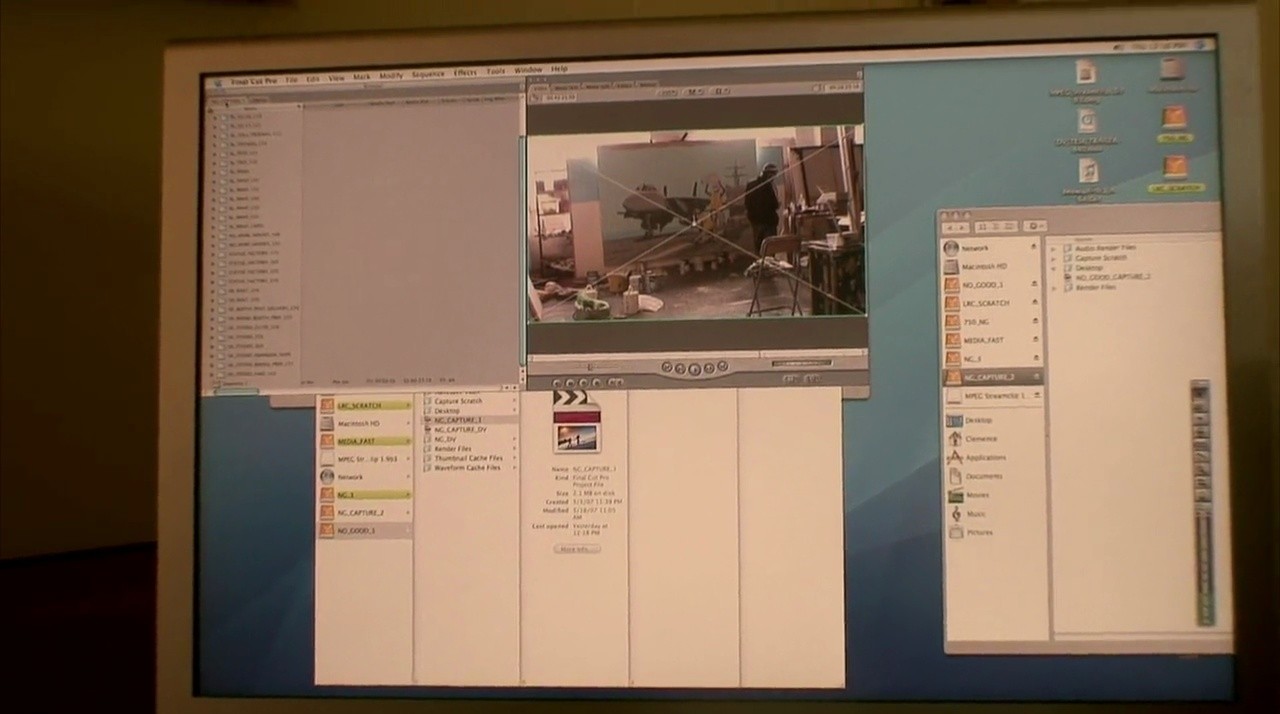The width and height of the screenshot is (1280, 714).
Task: Open the Finder action gear dropdown
Action: tap(1035, 226)
